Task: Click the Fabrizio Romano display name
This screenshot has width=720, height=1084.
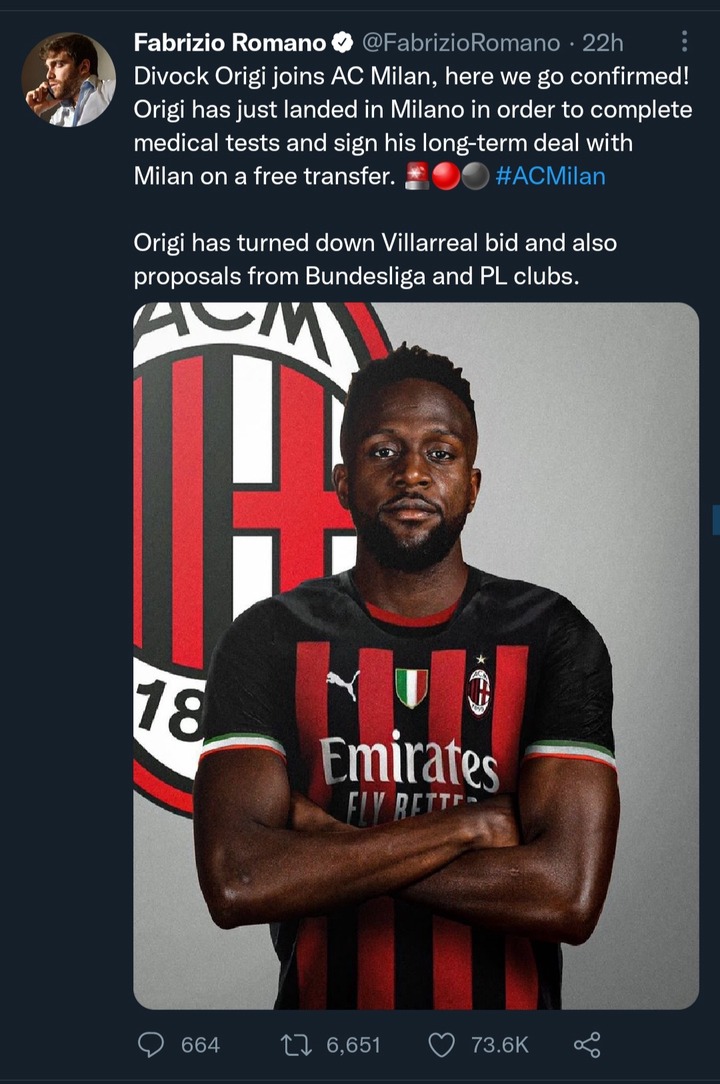Action: [230, 43]
